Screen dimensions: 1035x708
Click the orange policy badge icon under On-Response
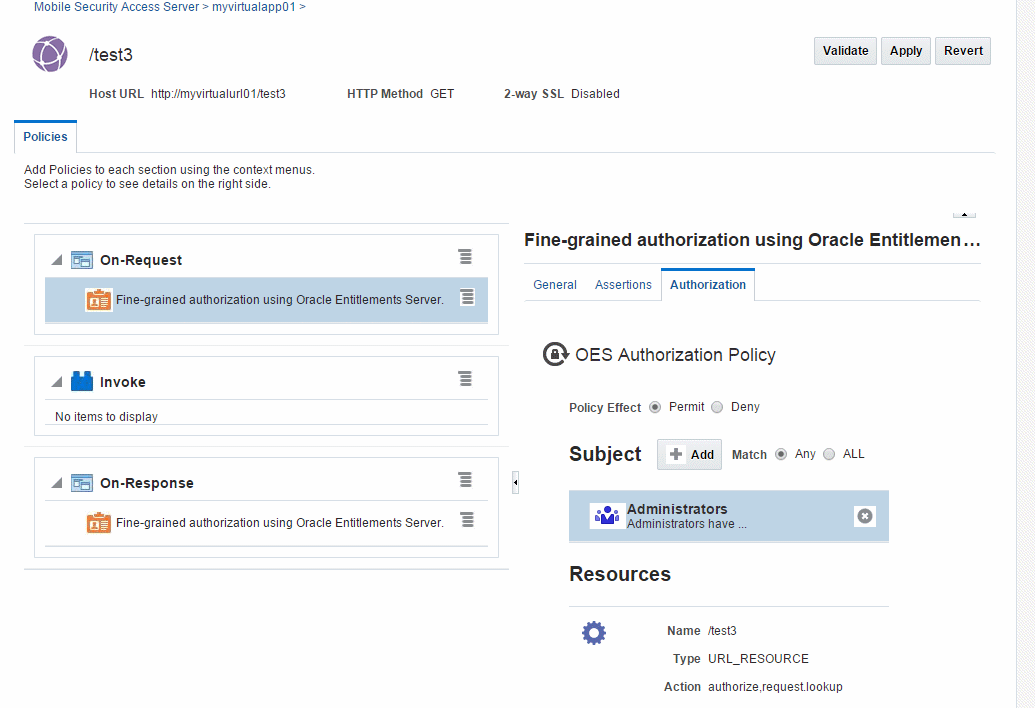pyautogui.click(x=99, y=523)
